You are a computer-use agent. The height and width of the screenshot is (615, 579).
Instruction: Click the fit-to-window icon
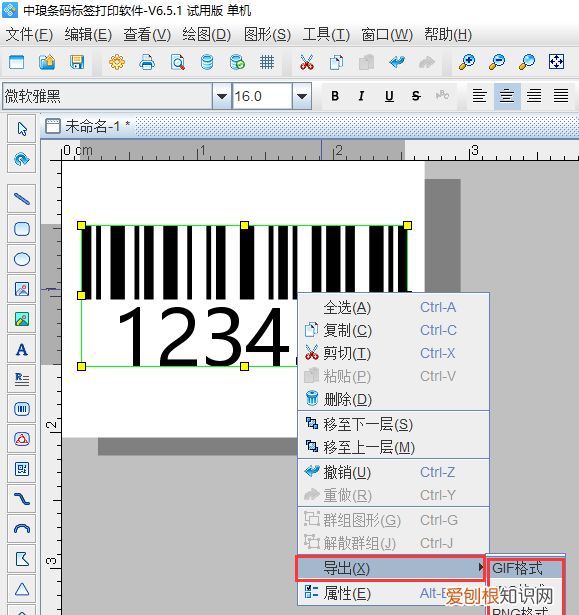coord(556,62)
